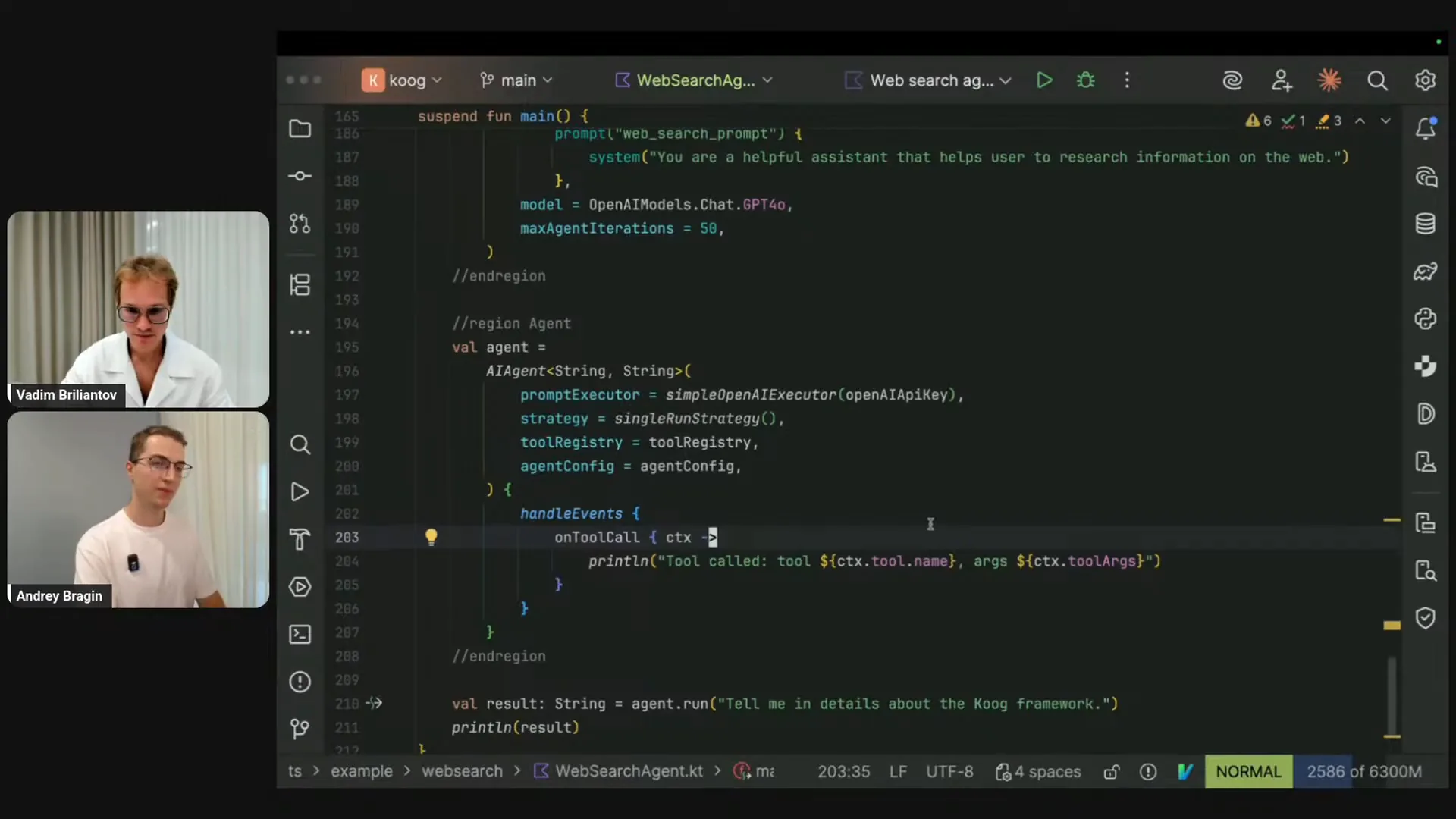1456x819 pixels.
Task: Click the problems warning icon in status bar
Action: coord(1148,772)
